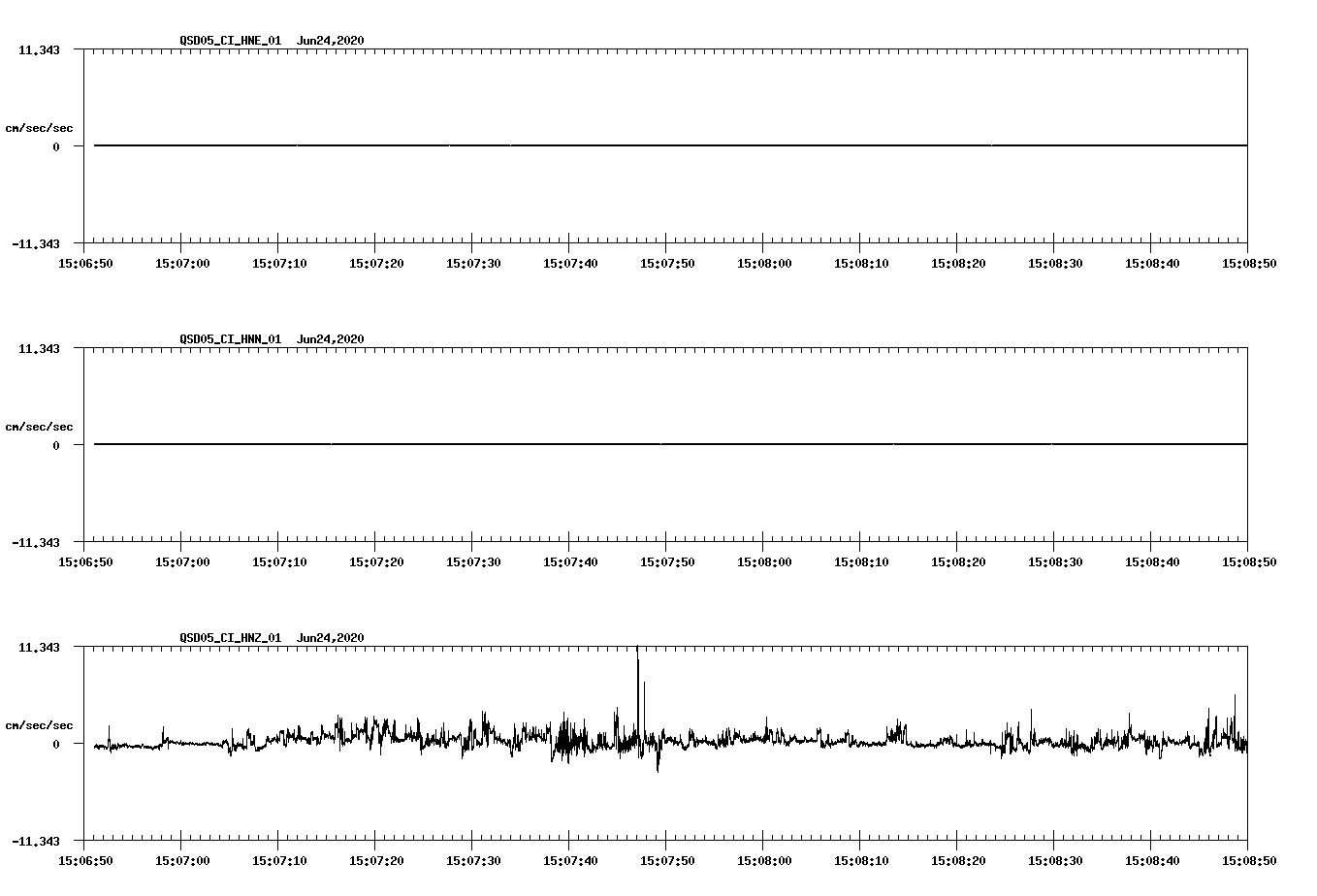Screen dimensions: 1317x896
Task: Click the QSD05_CI_HNN_01 plot title
Action: (x=231, y=339)
